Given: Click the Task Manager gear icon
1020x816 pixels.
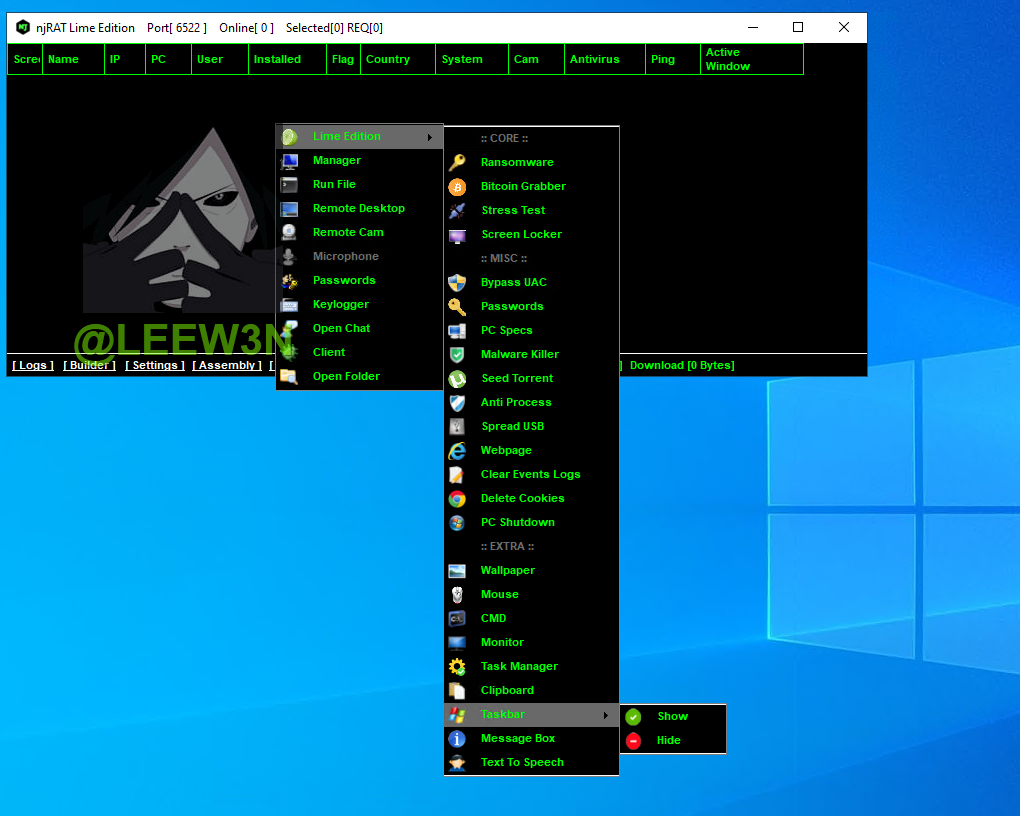Looking at the screenshot, I should (457, 666).
